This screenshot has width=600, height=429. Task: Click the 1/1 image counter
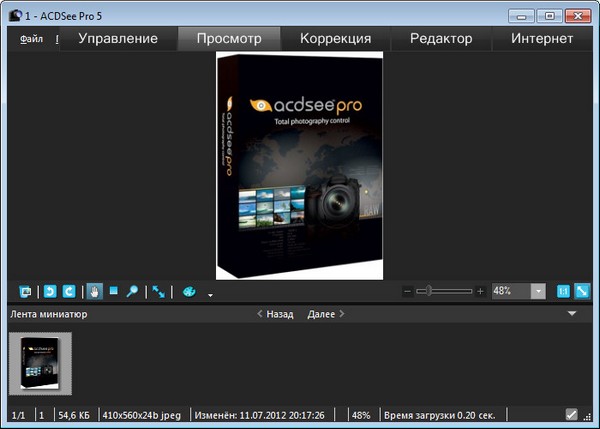[x=18, y=415]
